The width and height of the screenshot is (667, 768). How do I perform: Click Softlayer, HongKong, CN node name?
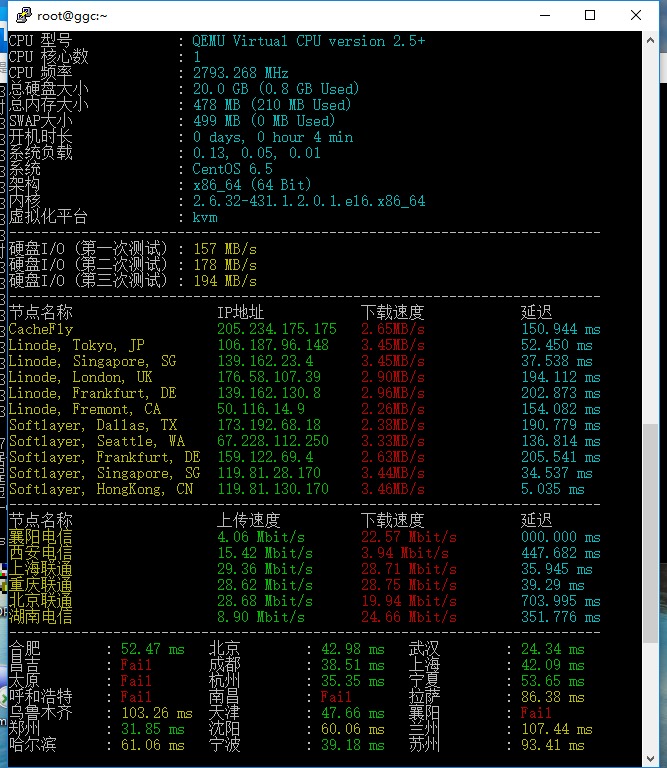pos(101,489)
